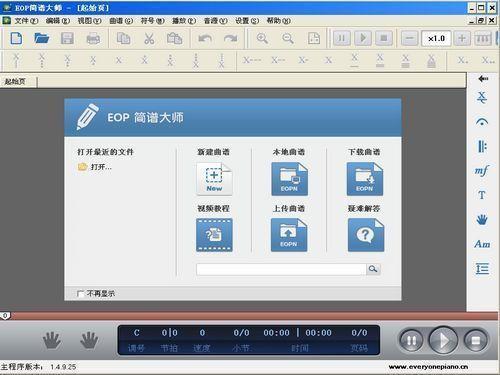This screenshot has height=375, width=500.
Task: Click the toolbar Stop button
Action: pyautogui.click(x=384, y=38)
